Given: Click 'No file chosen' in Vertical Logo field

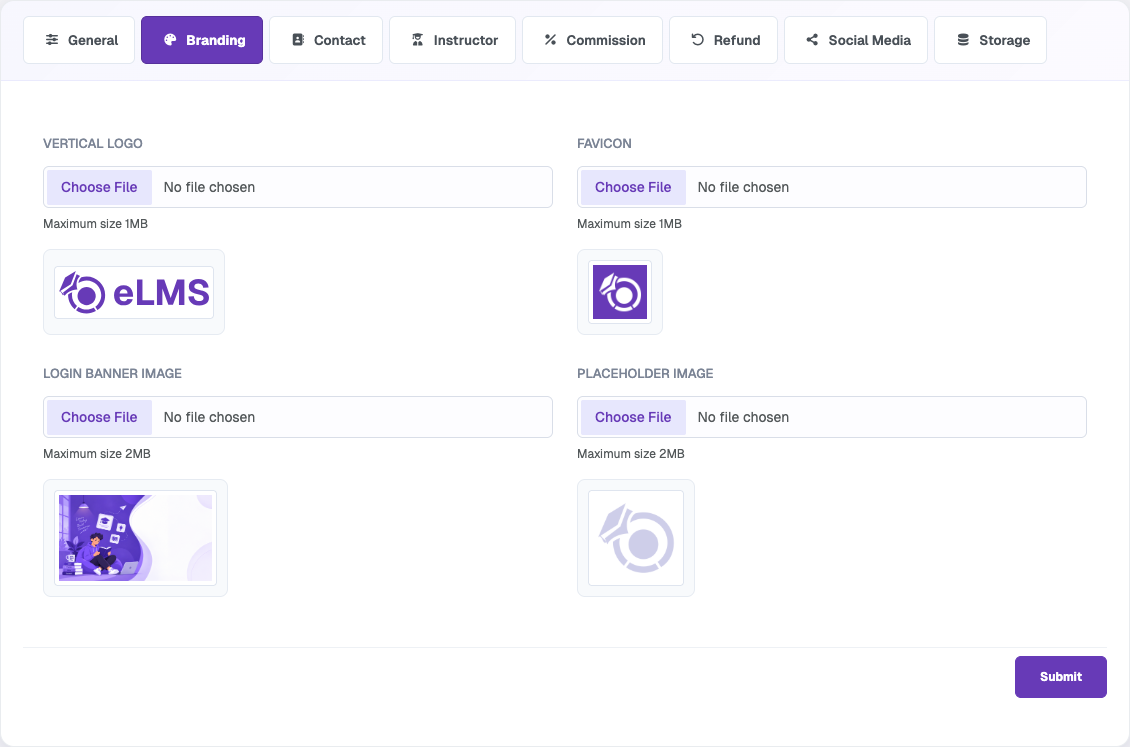Looking at the screenshot, I should click(x=209, y=187).
